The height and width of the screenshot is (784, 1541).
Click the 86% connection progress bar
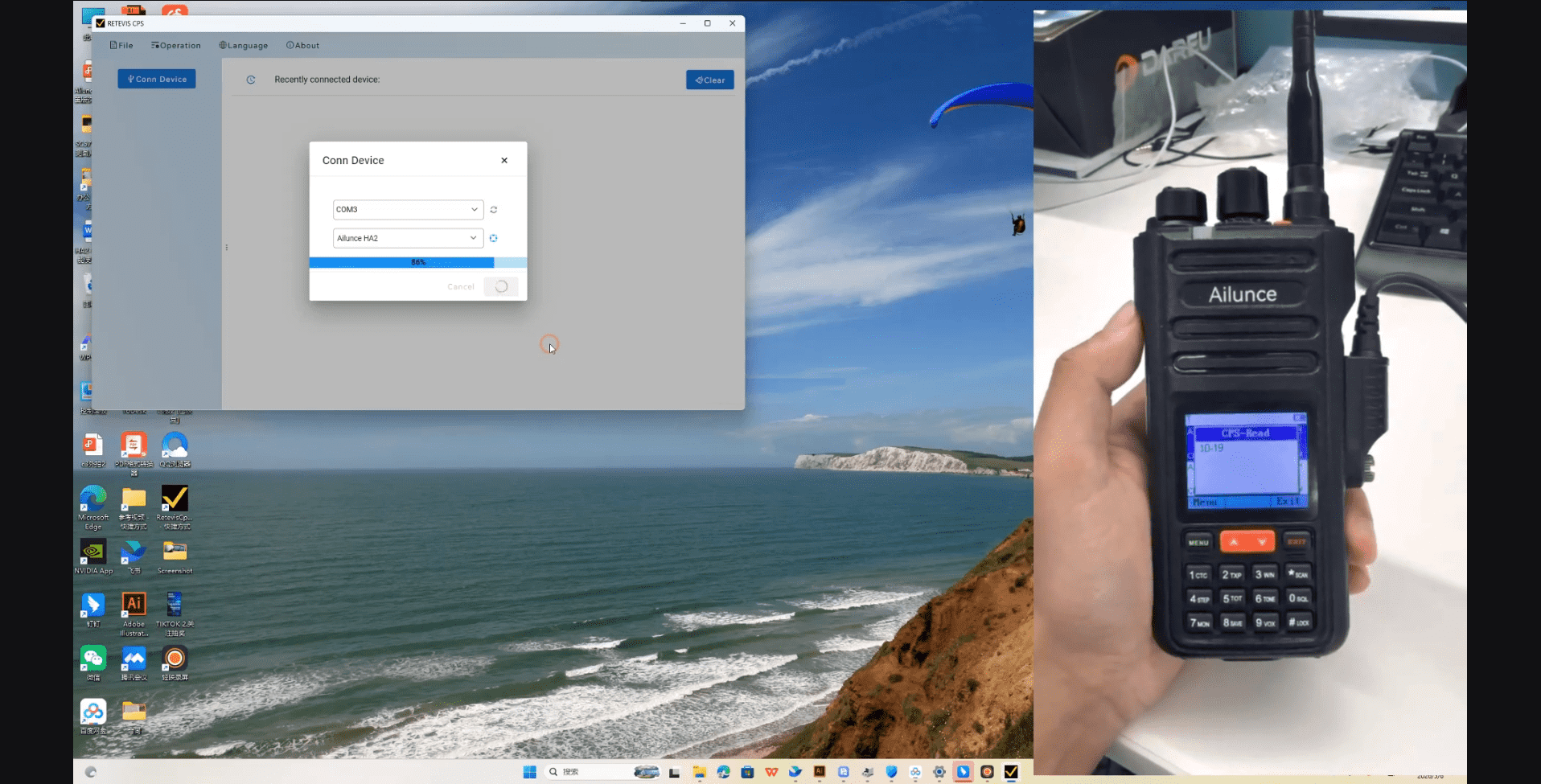(418, 262)
